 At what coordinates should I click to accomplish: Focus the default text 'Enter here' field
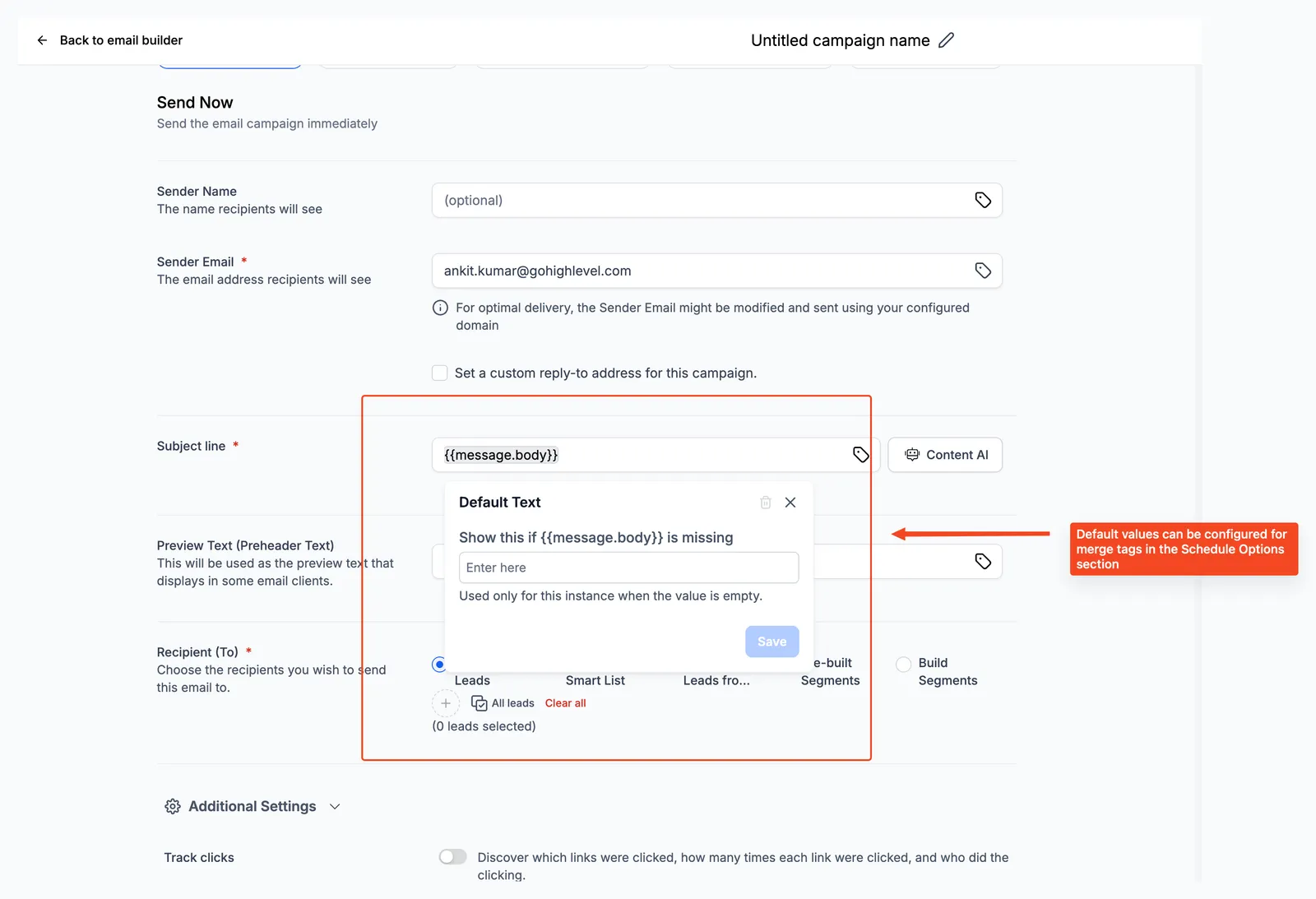[x=628, y=568]
